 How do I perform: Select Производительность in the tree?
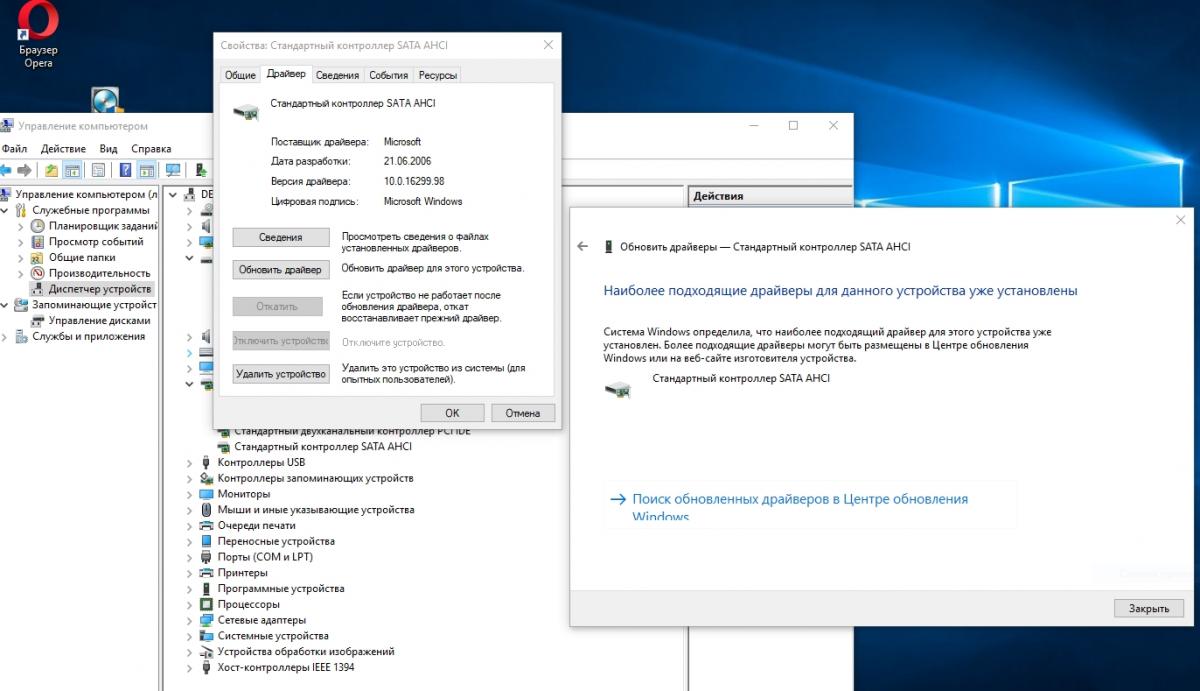[99, 273]
